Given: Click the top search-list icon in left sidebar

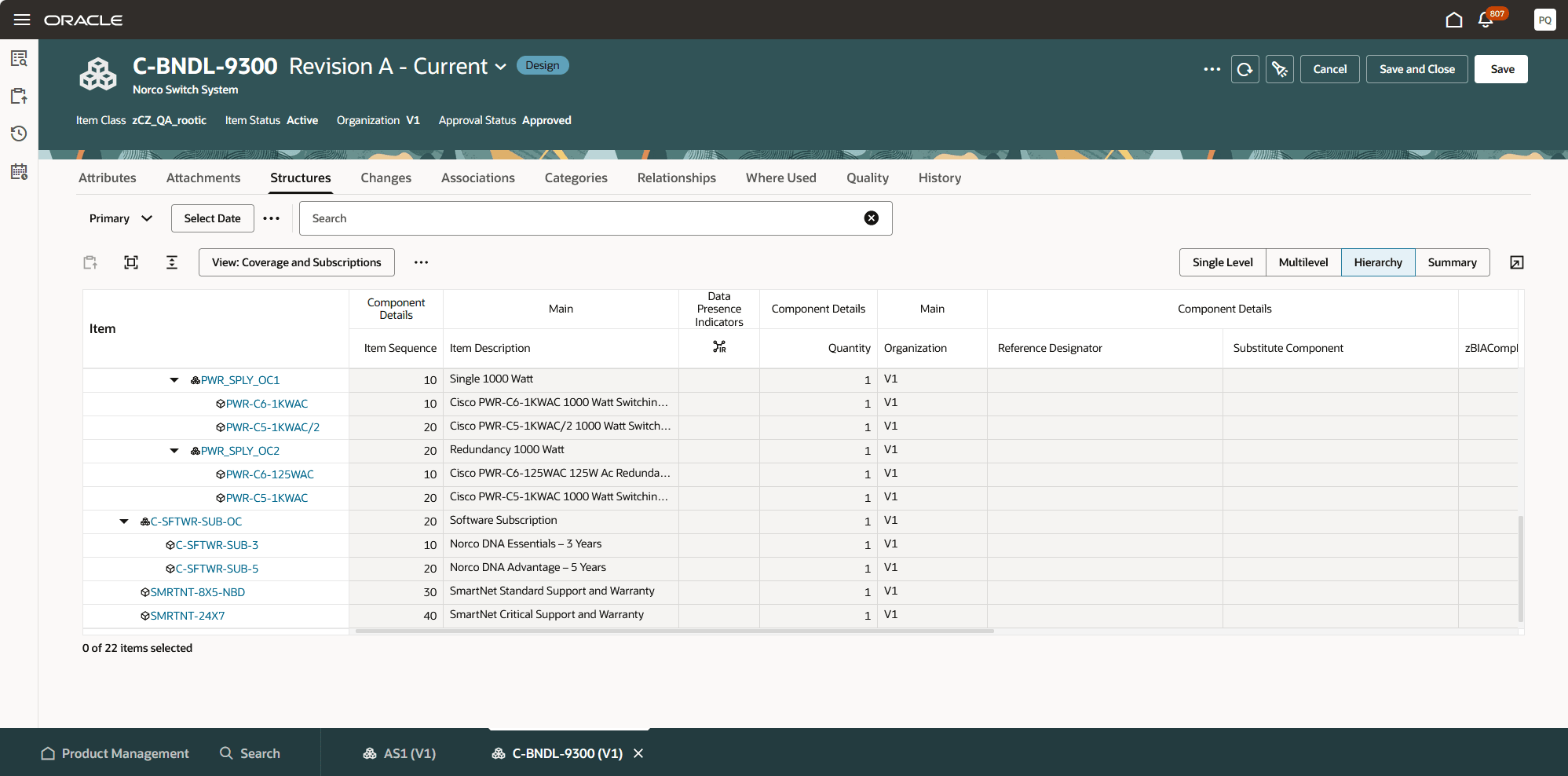Looking at the screenshot, I should point(19,58).
